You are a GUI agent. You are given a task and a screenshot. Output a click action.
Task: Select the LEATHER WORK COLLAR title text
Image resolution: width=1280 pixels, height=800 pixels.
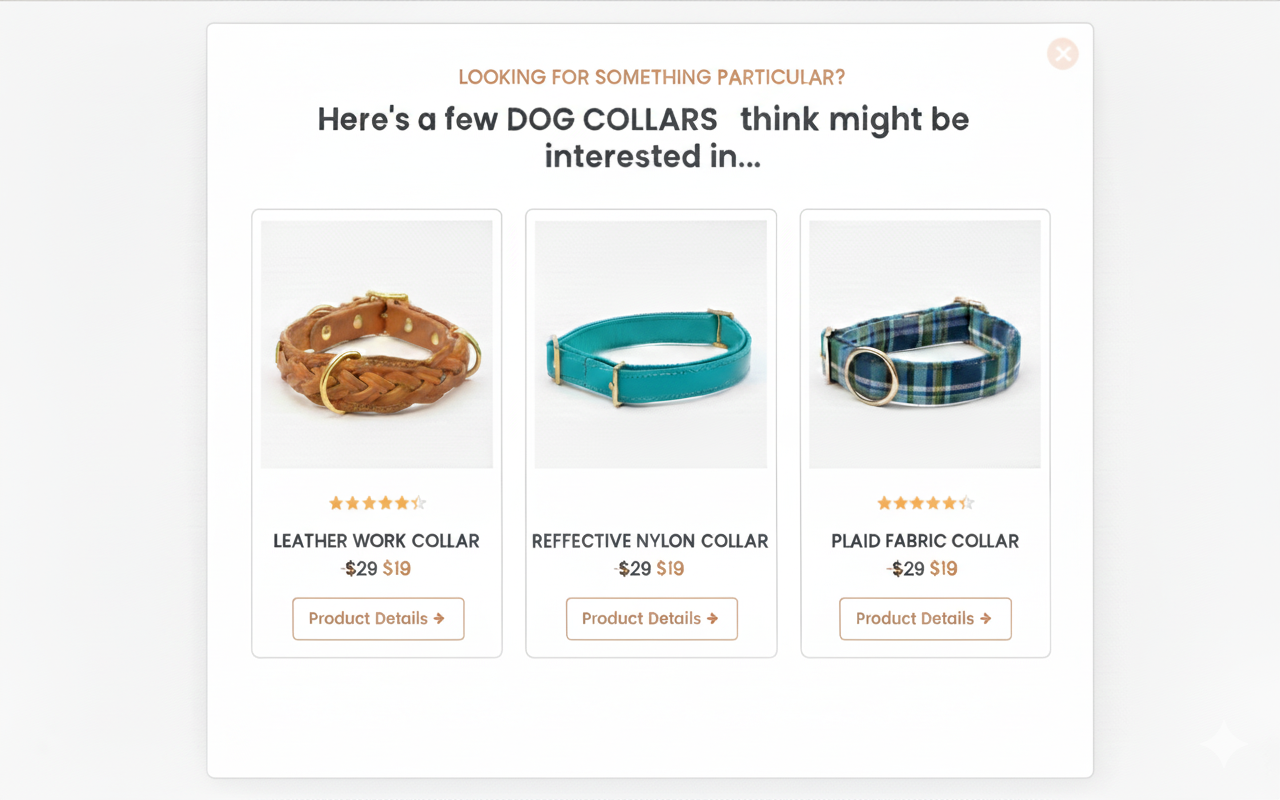click(377, 541)
